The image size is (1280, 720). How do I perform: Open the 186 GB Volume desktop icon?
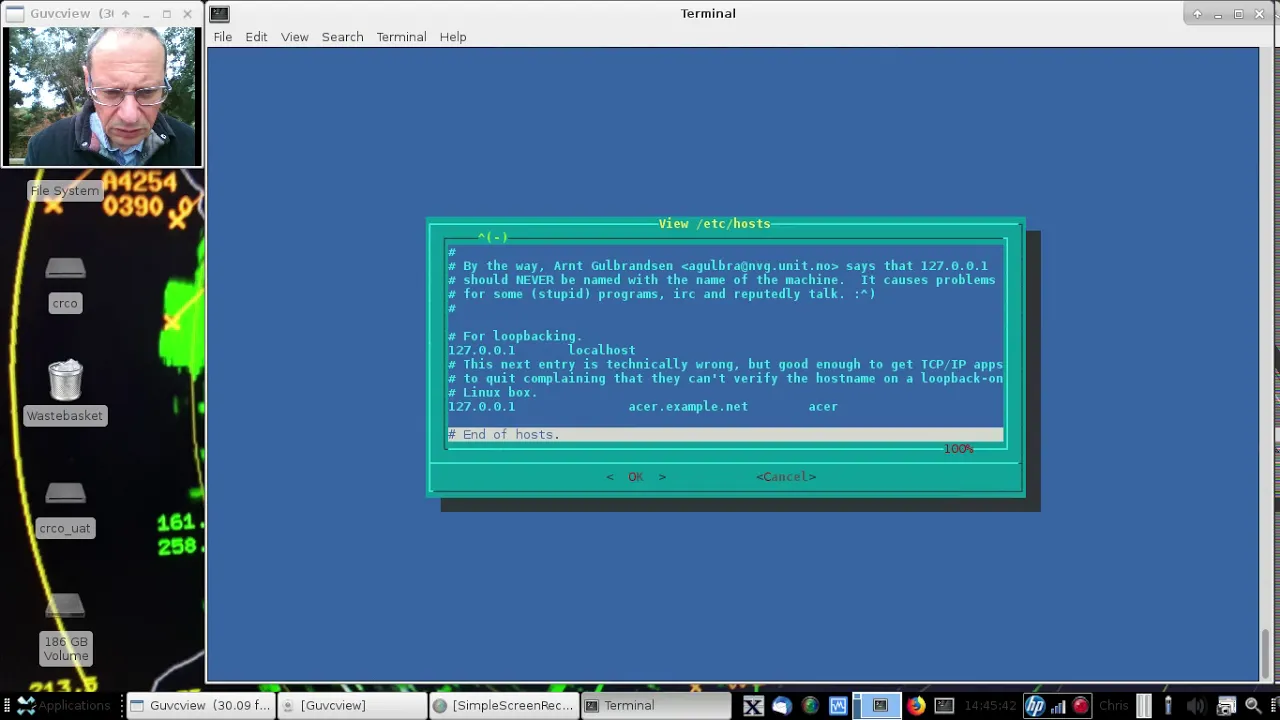click(x=65, y=630)
